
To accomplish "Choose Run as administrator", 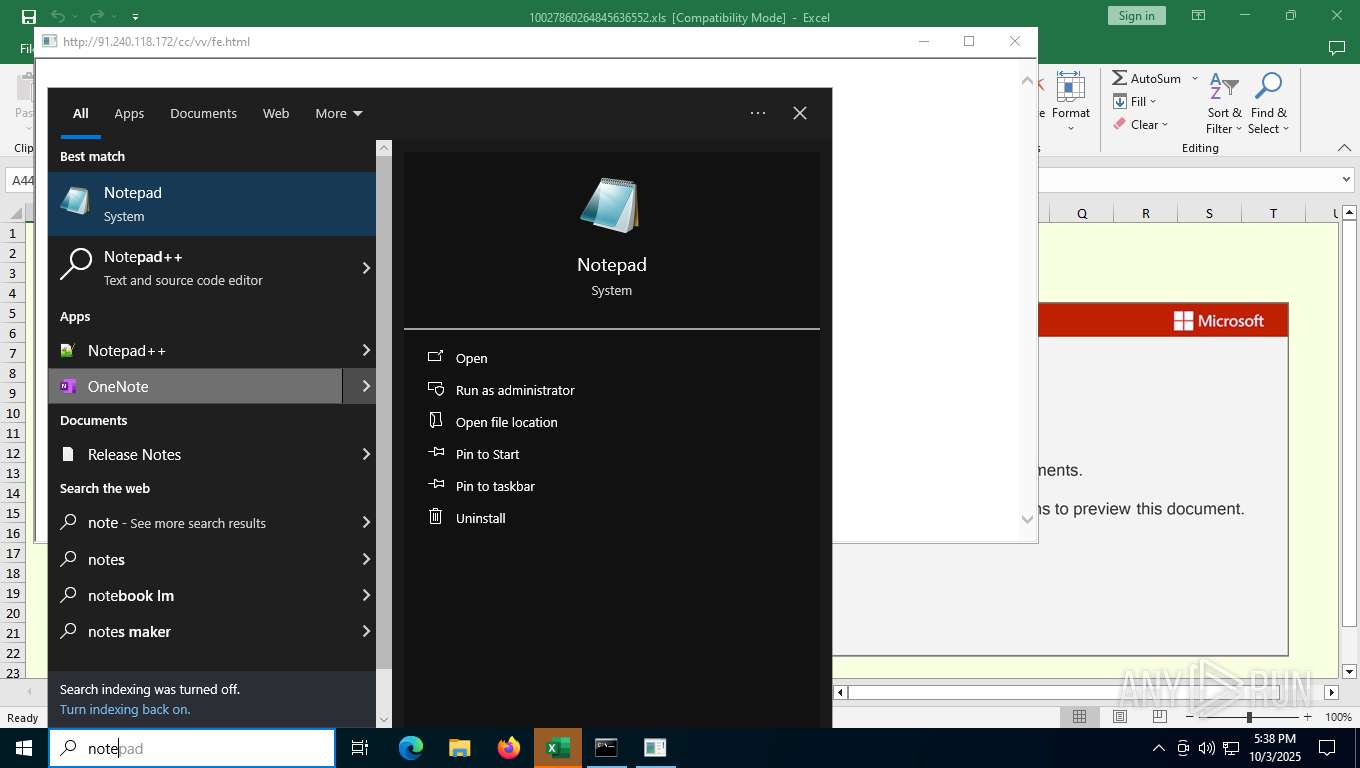I will click(x=515, y=390).
